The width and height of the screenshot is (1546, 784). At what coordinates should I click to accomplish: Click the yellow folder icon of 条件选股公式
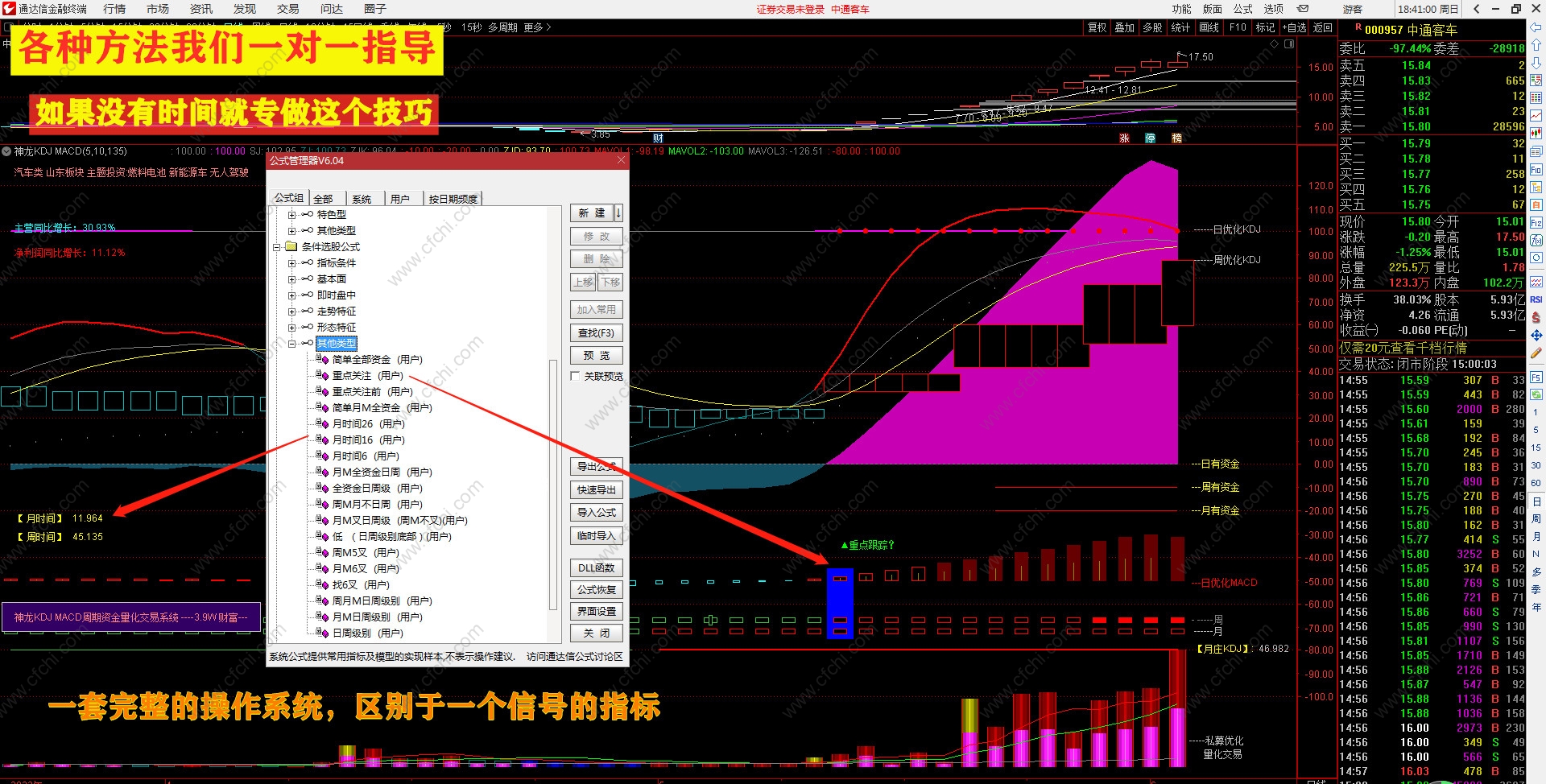[x=291, y=246]
